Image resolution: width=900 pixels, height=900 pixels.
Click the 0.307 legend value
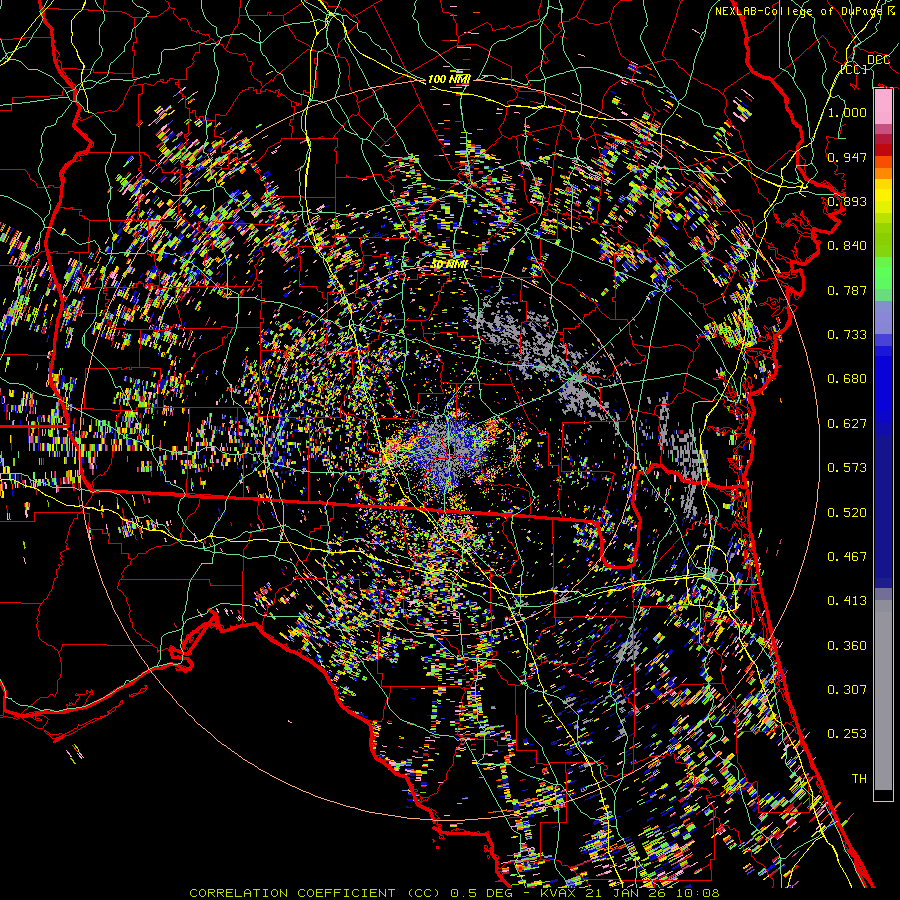(x=847, y=689)
